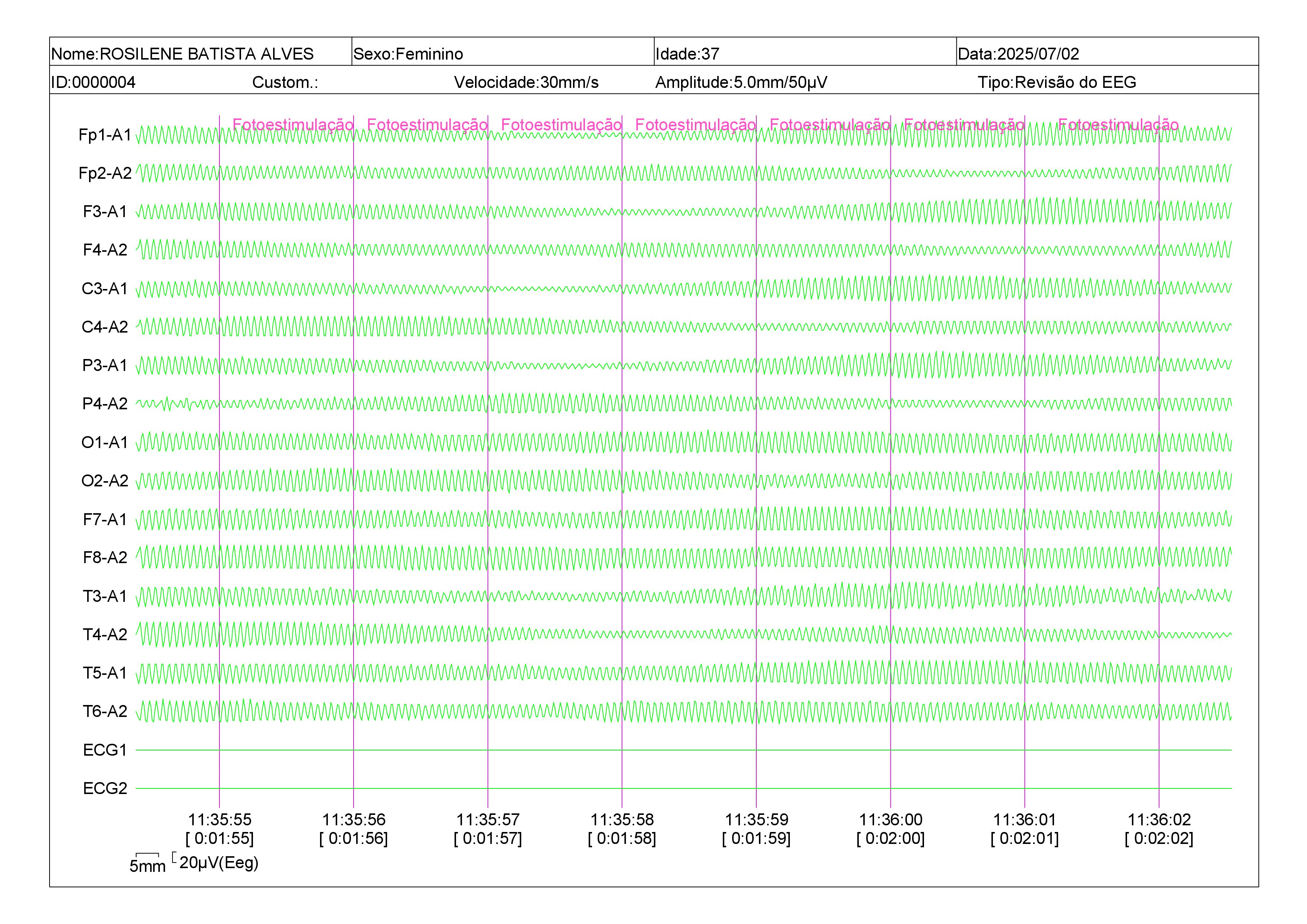Select the ID:0000004 text
The width and height of the screenshot is (1307, 924).
94,82
